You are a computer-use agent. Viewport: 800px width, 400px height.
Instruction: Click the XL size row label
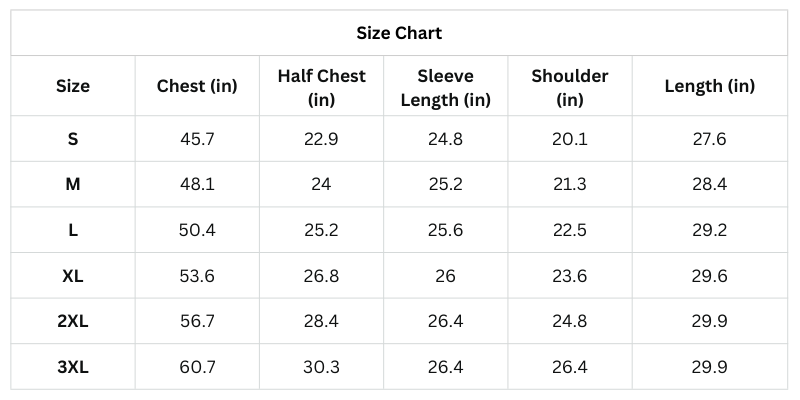pos(73,276)
